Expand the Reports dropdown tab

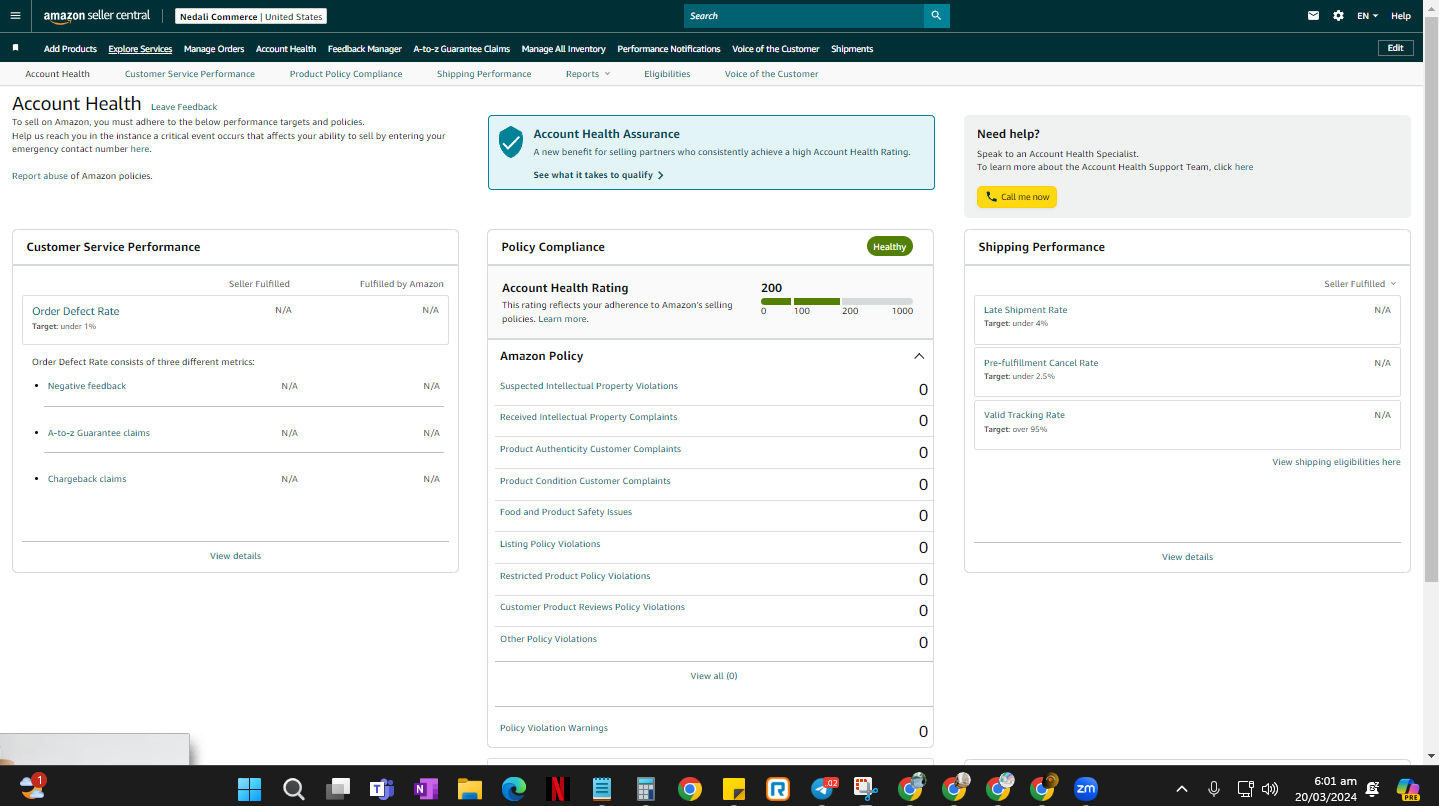[587, 74]
